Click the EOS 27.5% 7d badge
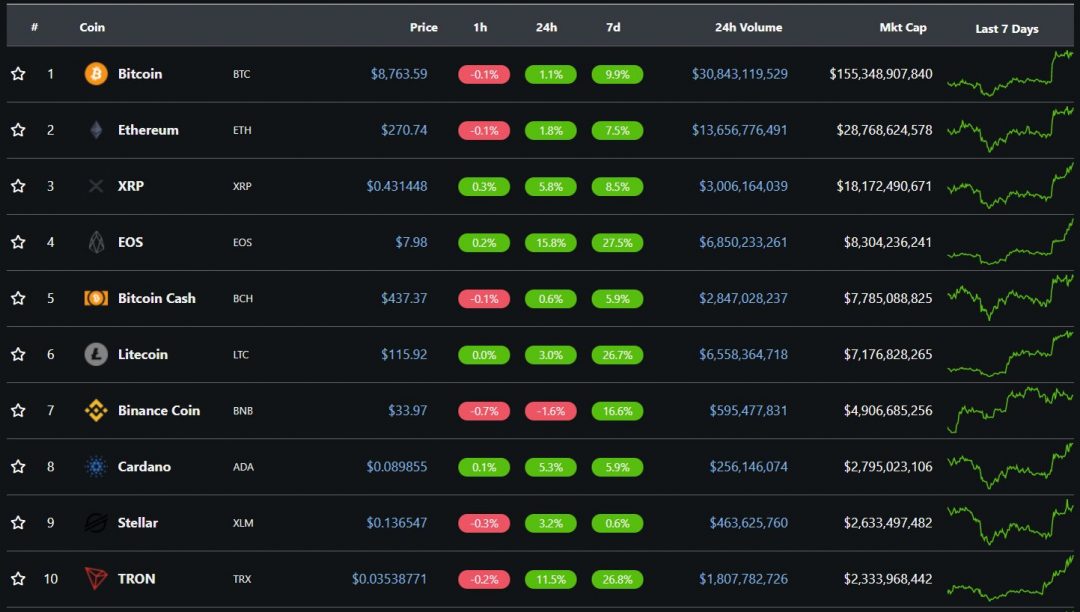Viewport: 1080px width, 612px height. (x=617, y=242)
